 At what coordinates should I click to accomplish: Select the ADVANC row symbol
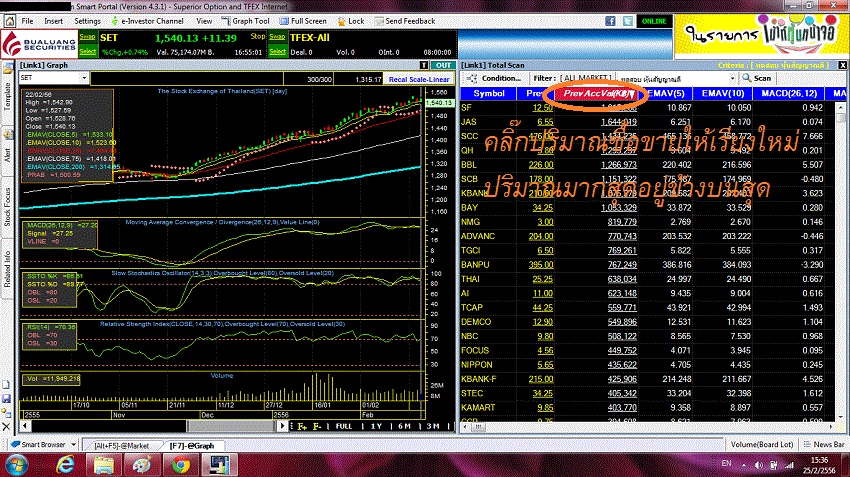478,236
